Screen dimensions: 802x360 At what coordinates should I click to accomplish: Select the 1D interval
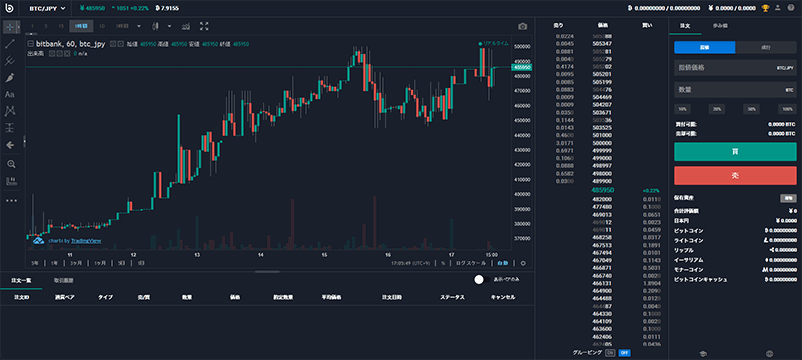click(x=102, y=26)
